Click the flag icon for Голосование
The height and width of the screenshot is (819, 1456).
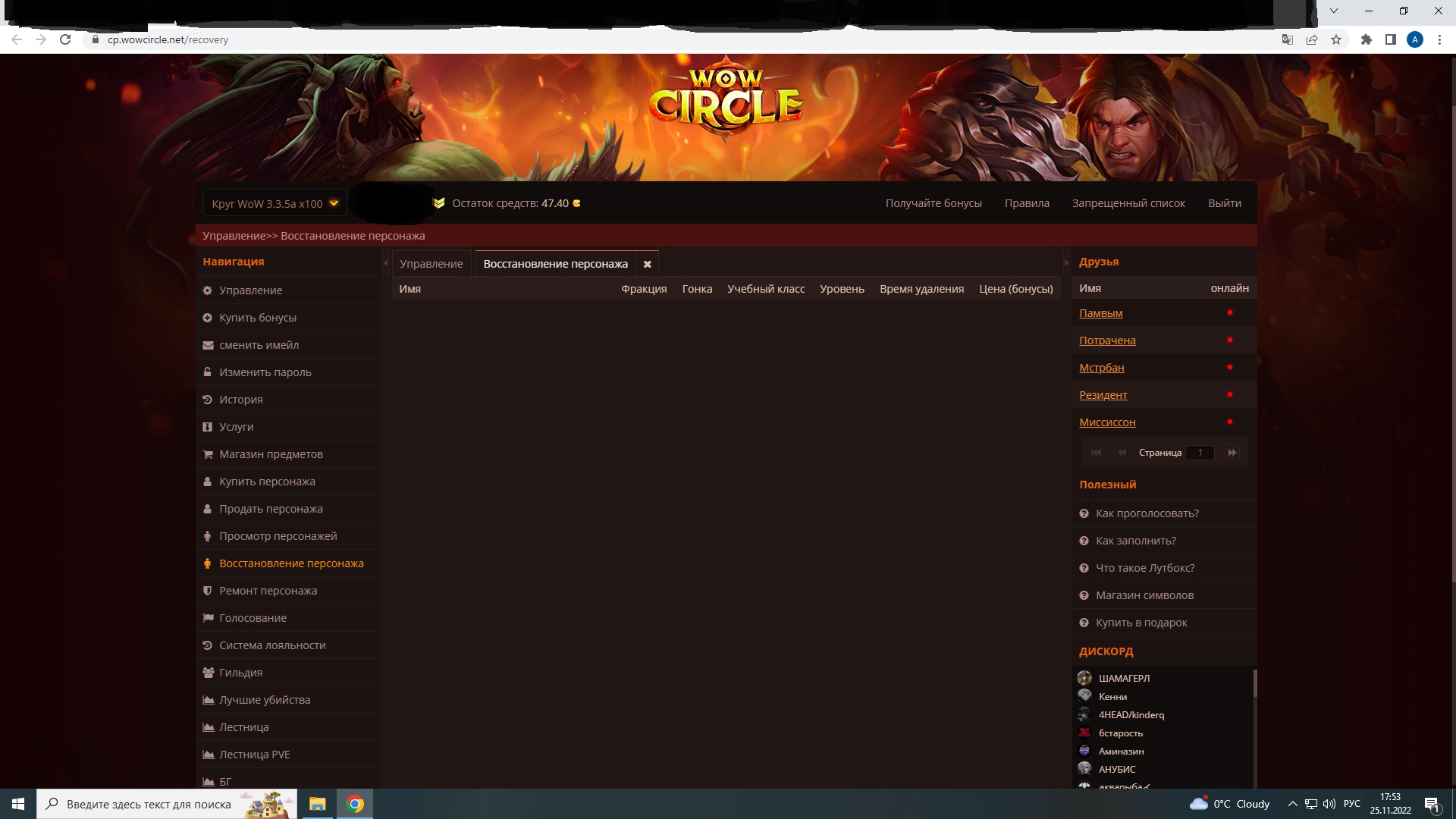pos(207,618)
